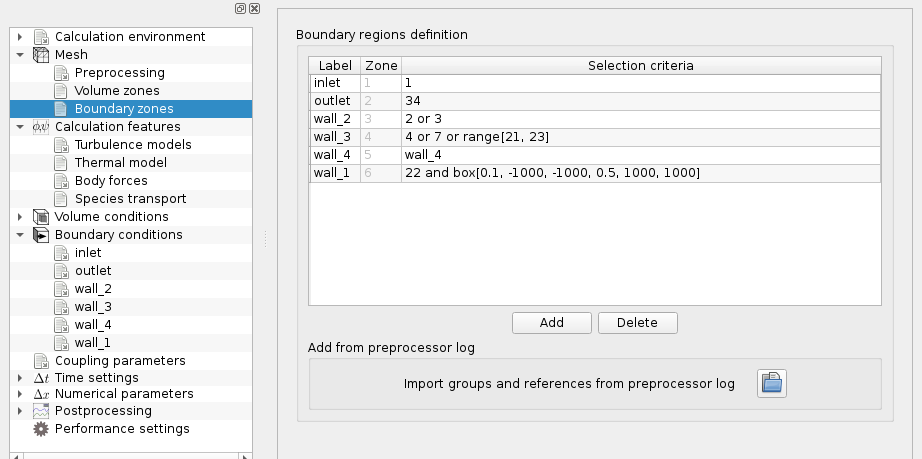Viewport: 922px width, 459px height.
Task: Click the Species transport page icon
Action: pos(61,199)
